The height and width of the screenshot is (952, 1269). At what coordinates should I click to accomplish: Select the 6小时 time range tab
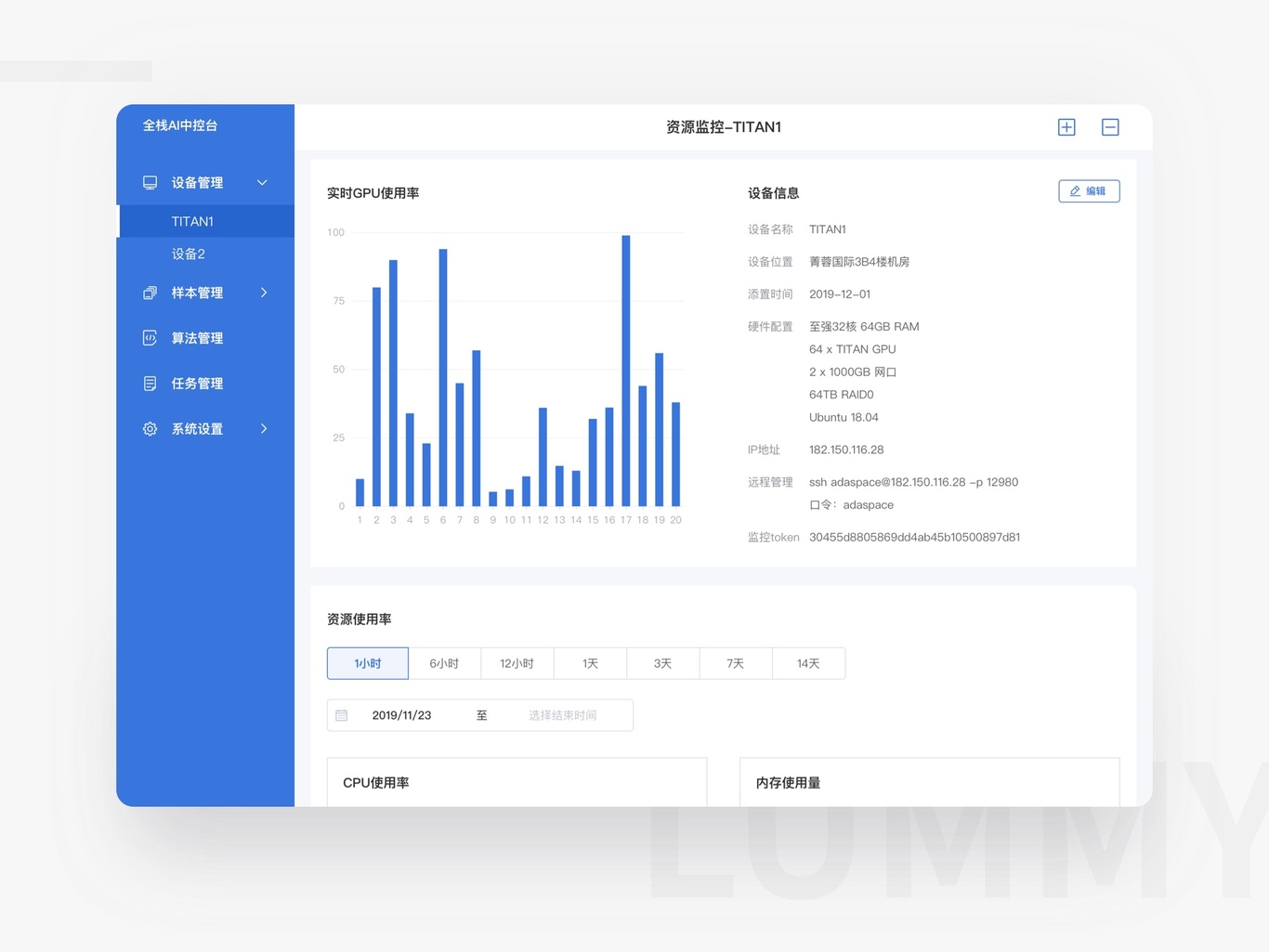point(444,663)
